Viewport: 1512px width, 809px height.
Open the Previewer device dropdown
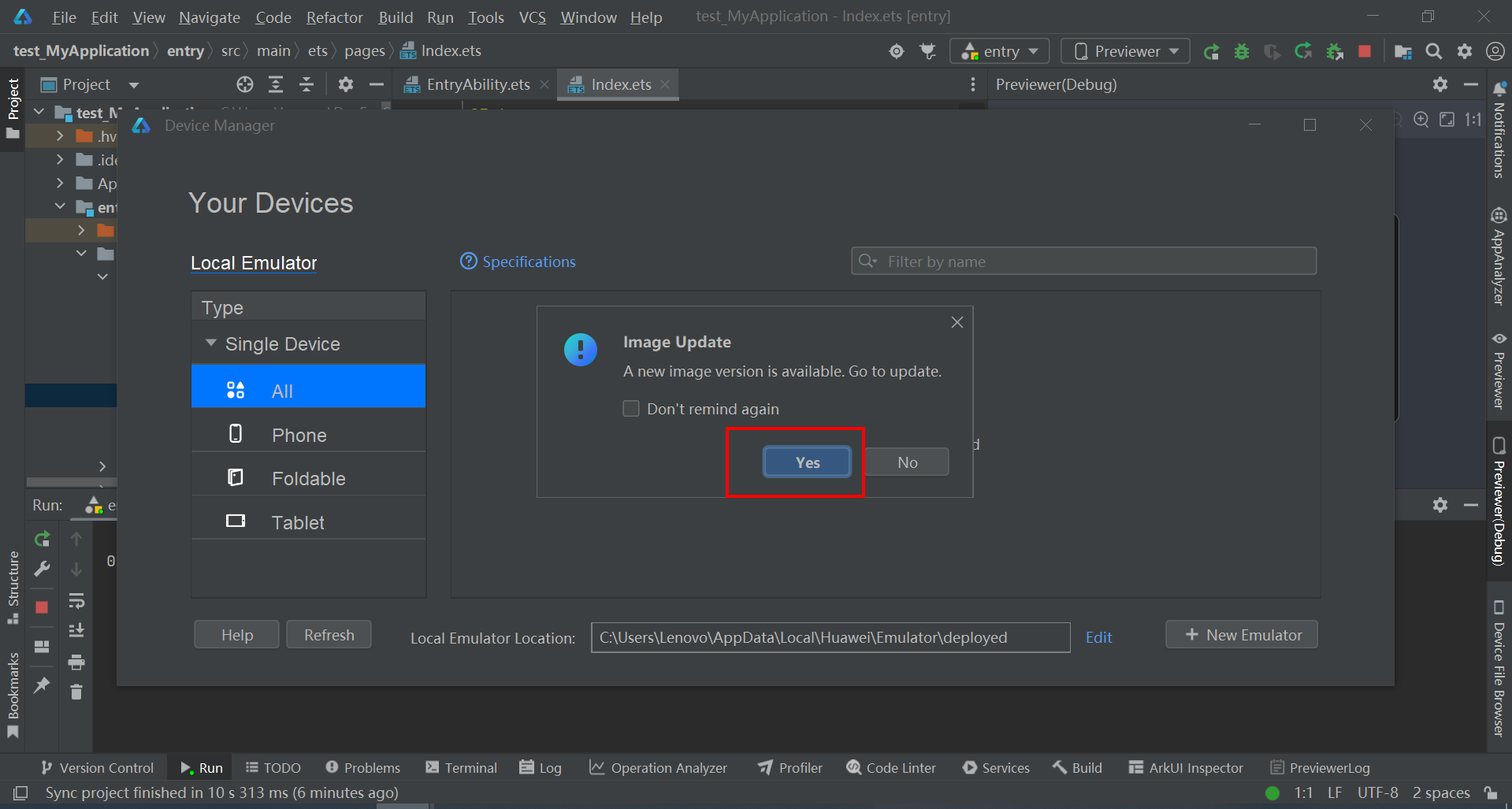[x=1125, y=51]
